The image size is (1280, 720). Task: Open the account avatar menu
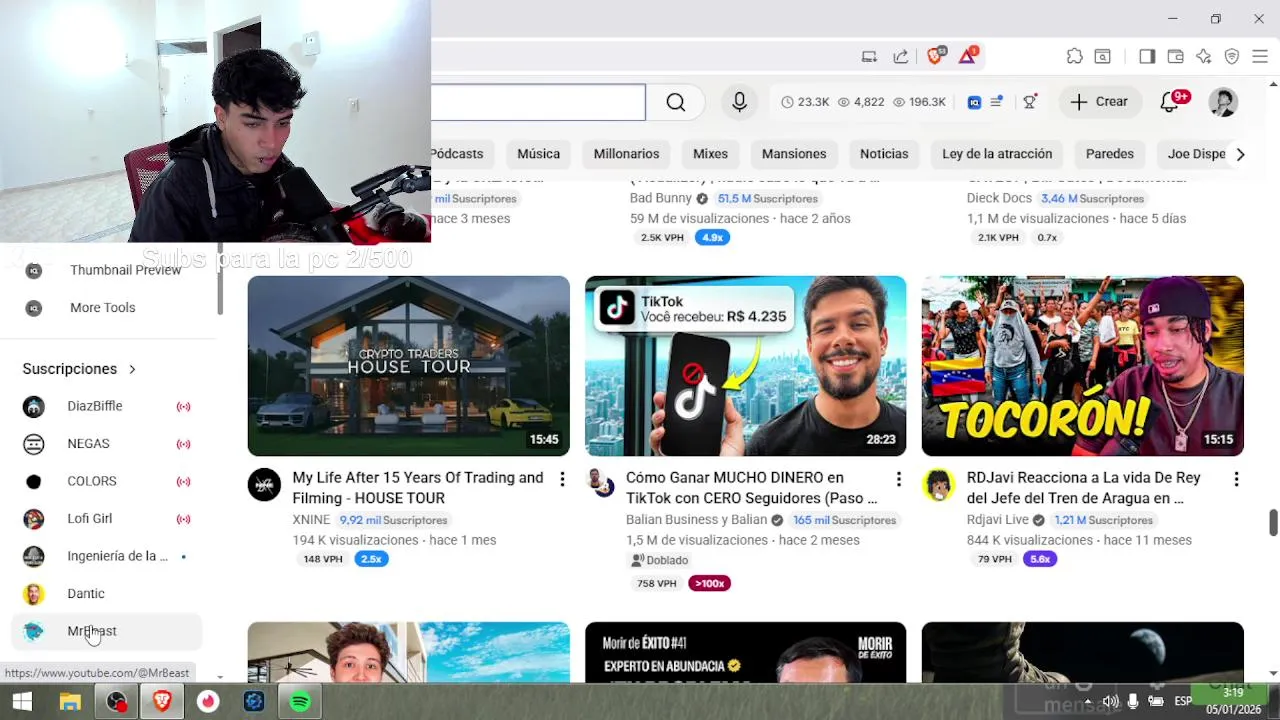coord(1223,102)
